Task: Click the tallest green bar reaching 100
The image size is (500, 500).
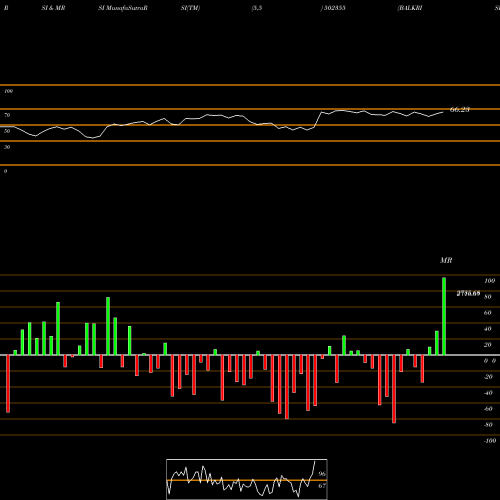Action: (x=444, y=316)
